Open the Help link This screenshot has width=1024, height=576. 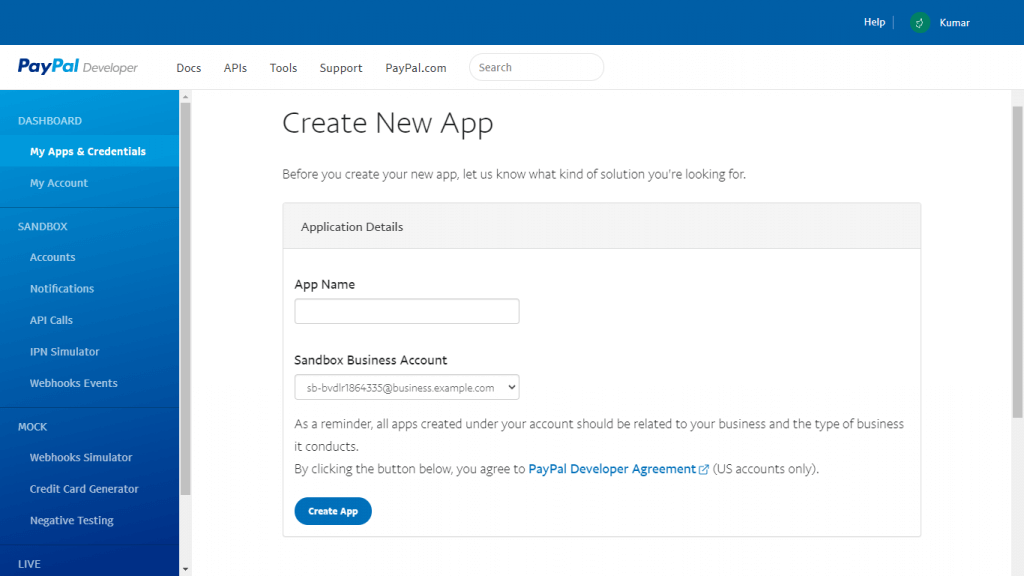tap(874, 22)
